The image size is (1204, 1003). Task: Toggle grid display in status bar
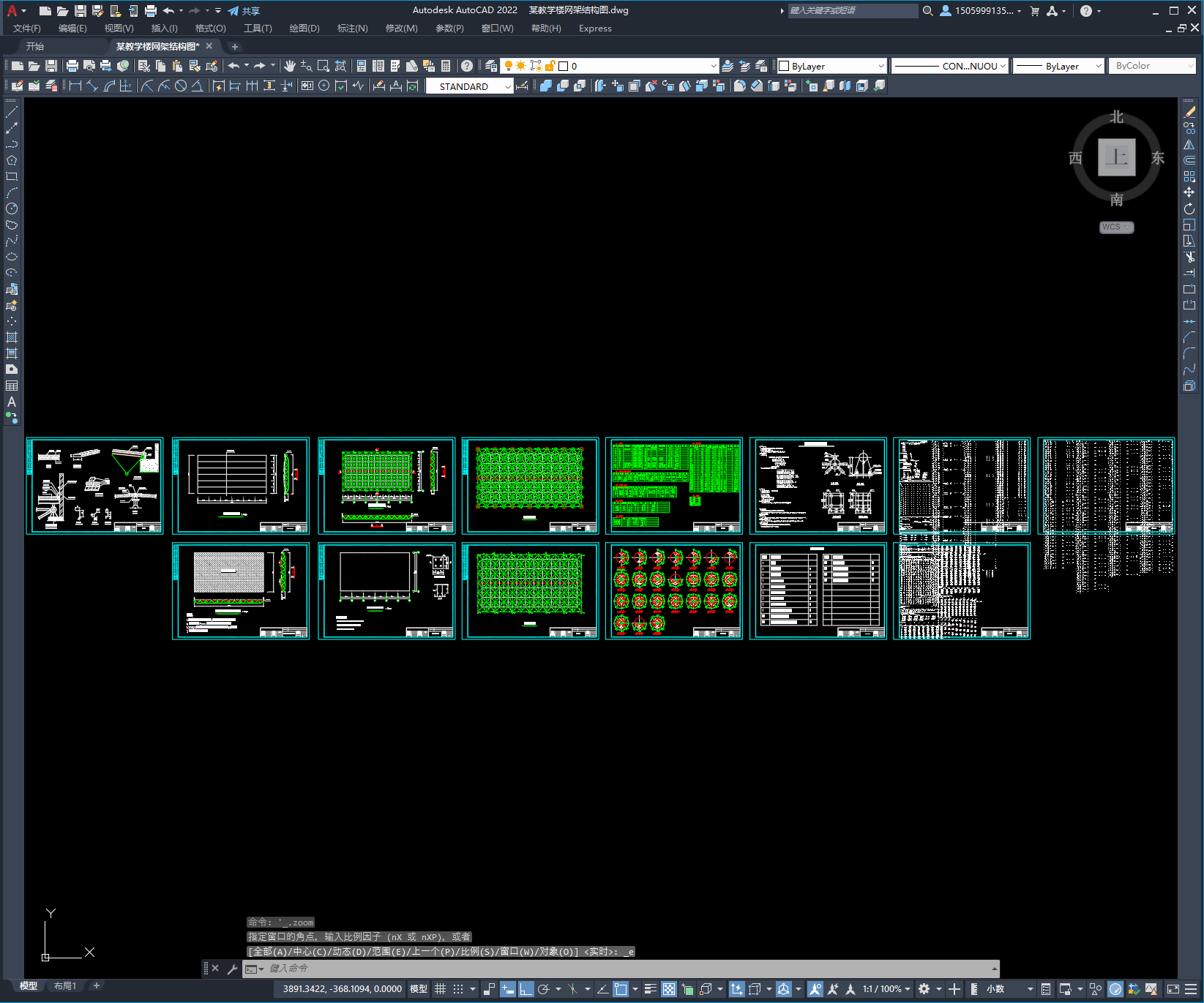click(x=440, y=989)
